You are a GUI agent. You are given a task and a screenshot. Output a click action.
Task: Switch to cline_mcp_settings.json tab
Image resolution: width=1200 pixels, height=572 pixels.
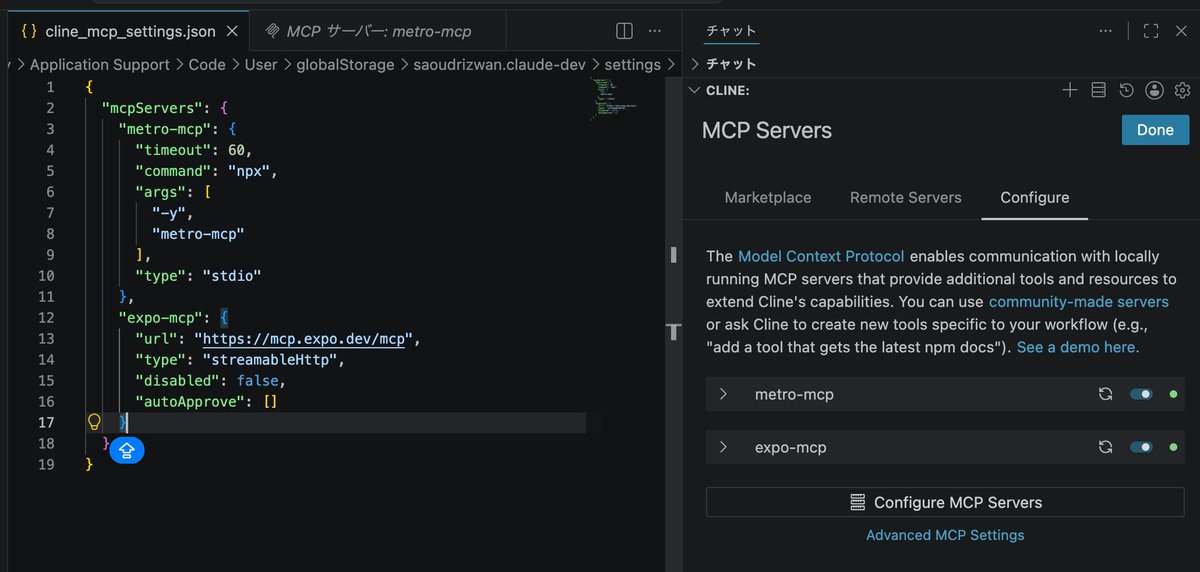[130, 31]
